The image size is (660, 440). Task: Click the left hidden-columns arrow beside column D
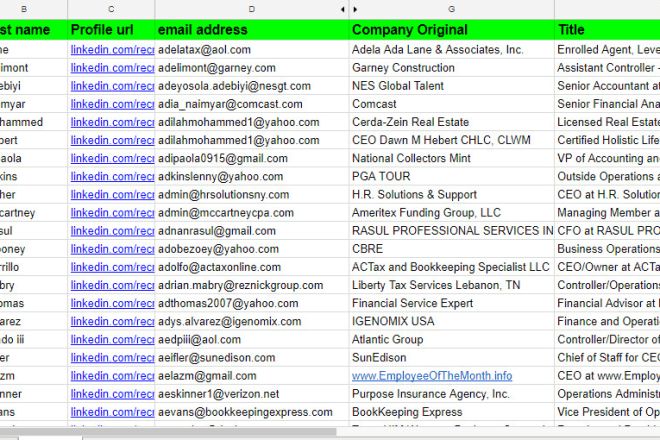pyautogui.click(x=343, y=9)
